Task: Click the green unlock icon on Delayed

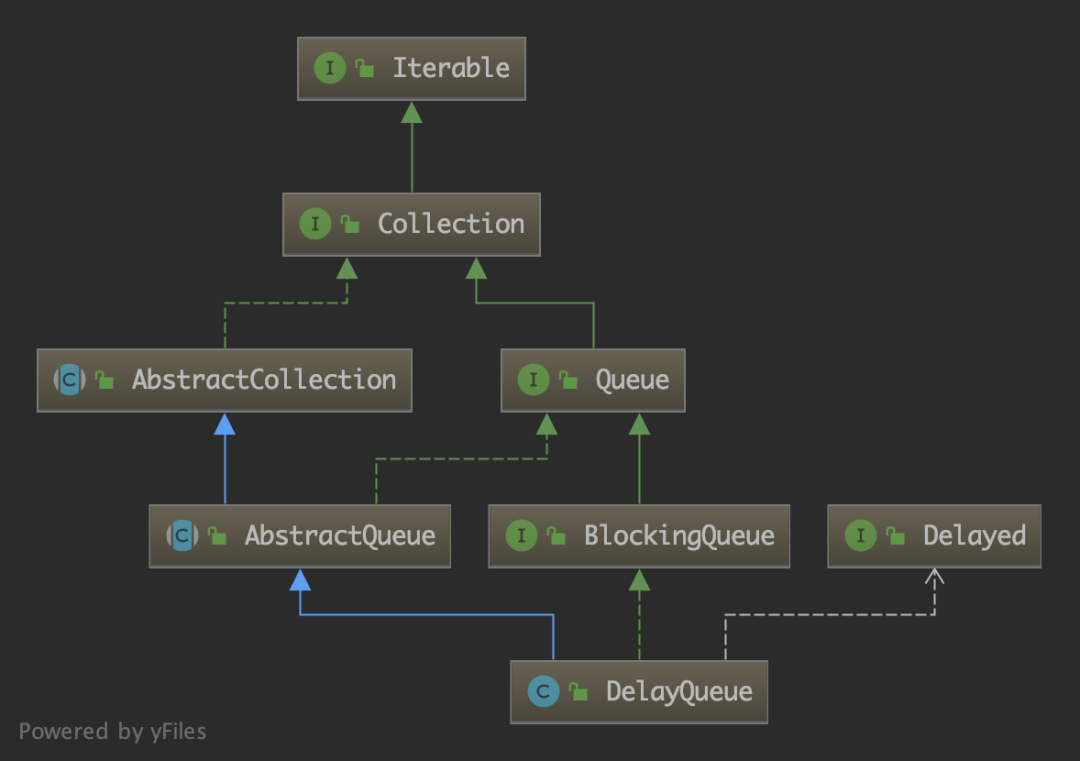Action: click(895, 534)
